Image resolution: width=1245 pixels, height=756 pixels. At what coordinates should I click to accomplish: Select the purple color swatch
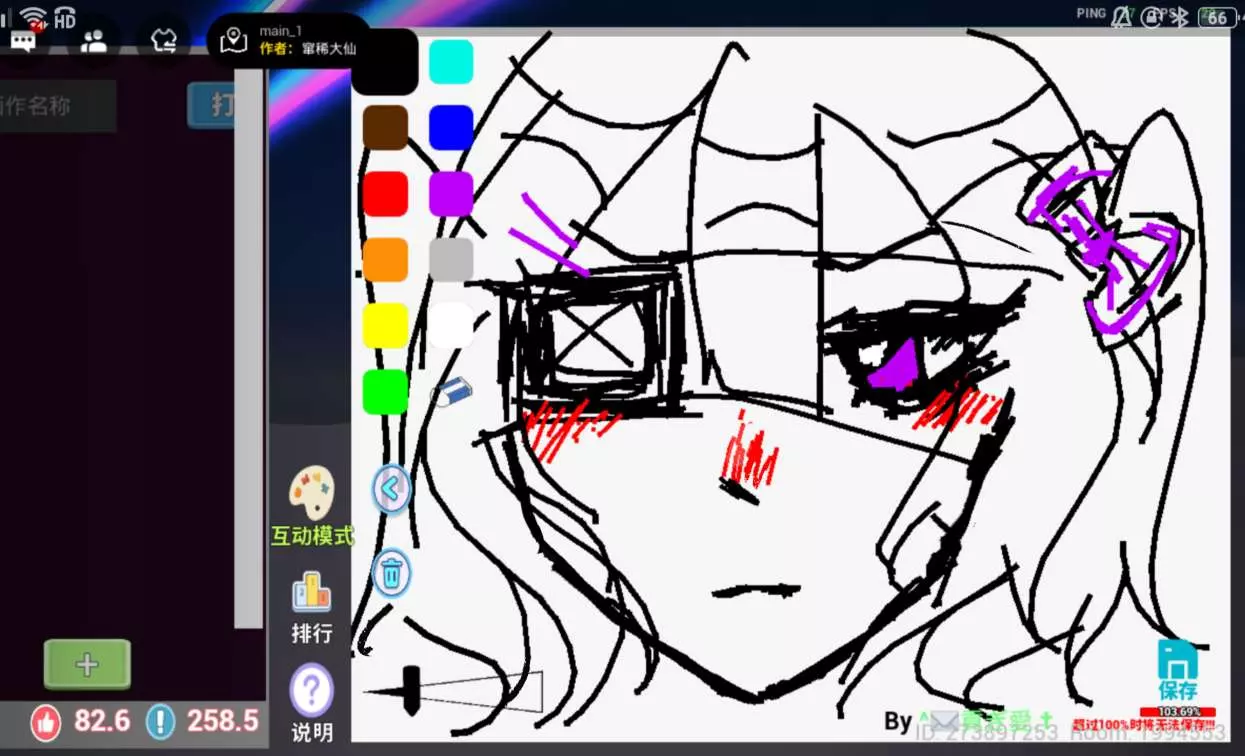pyautogui.click(x=451, y=194)
